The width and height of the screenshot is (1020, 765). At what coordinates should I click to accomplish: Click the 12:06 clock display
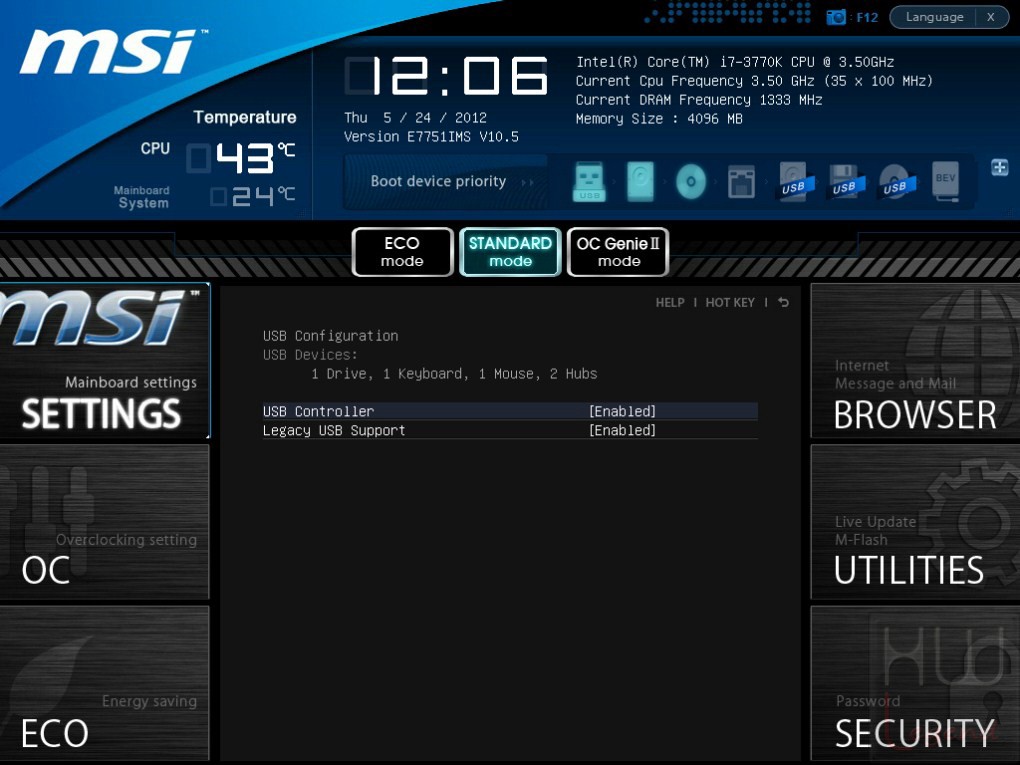click(447, 76)
